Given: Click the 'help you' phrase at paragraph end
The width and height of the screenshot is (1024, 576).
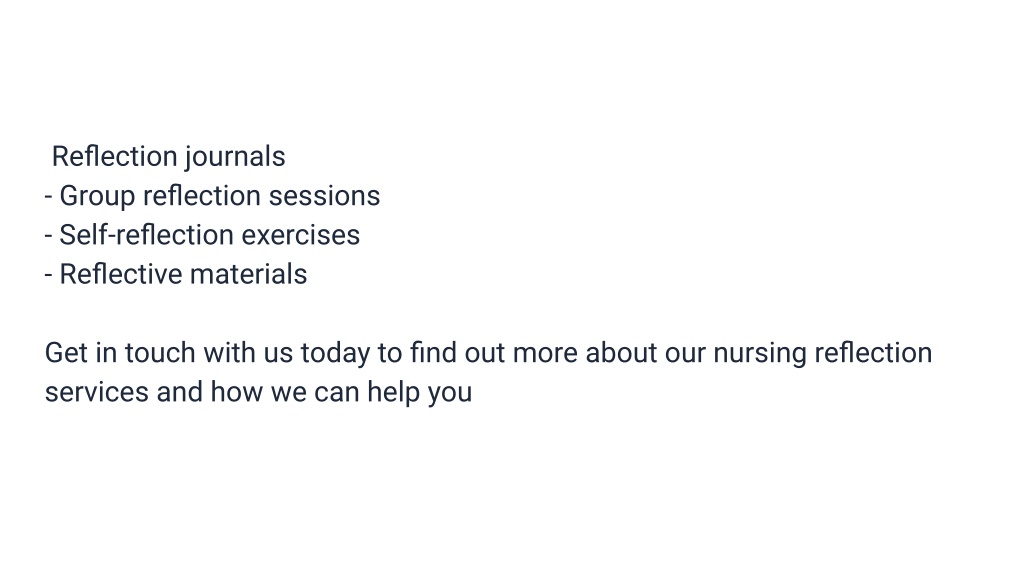Looking at the screenshot, I should tap(419, 392).
